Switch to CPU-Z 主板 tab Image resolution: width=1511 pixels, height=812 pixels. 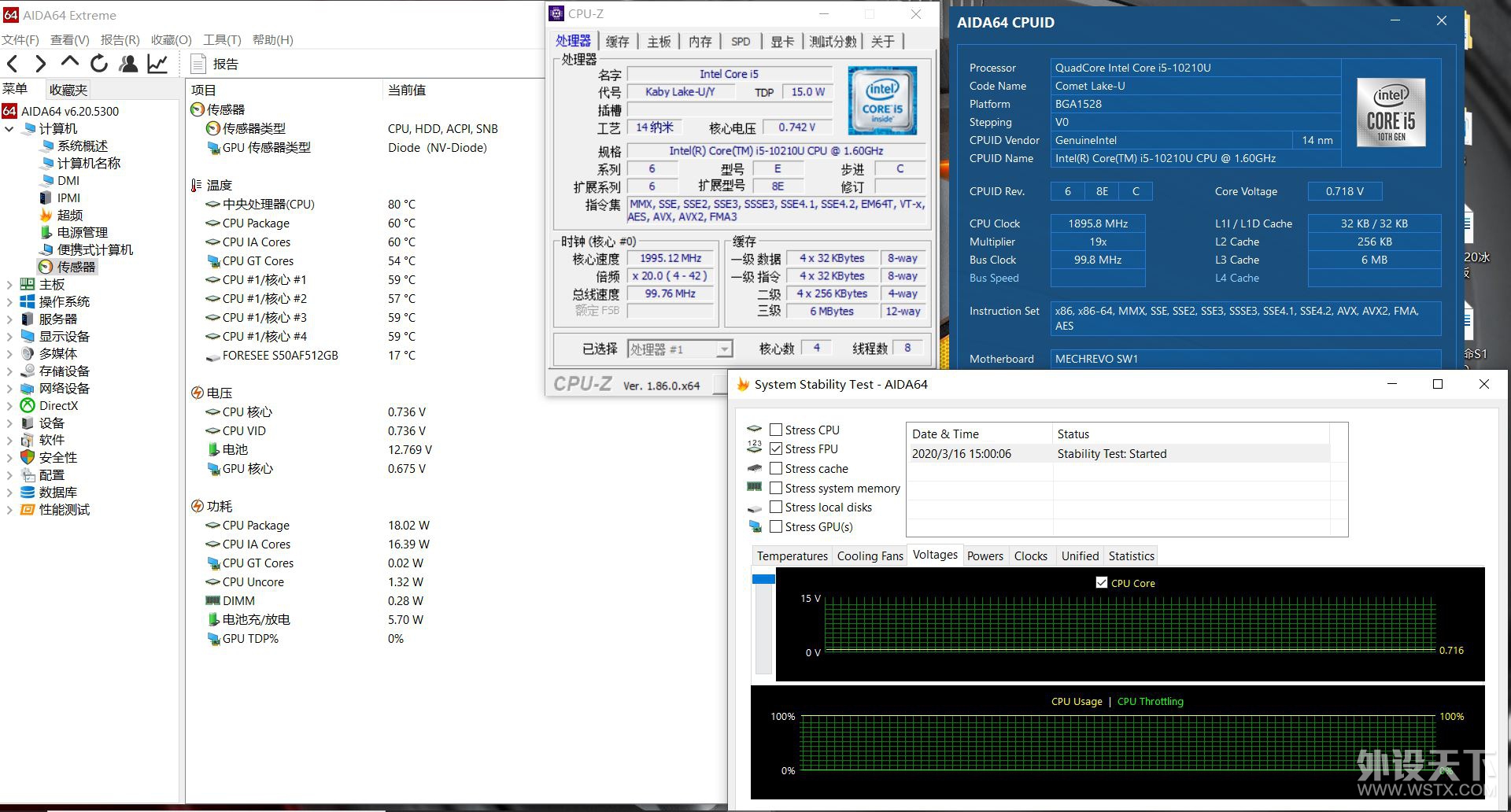(659, 42)
